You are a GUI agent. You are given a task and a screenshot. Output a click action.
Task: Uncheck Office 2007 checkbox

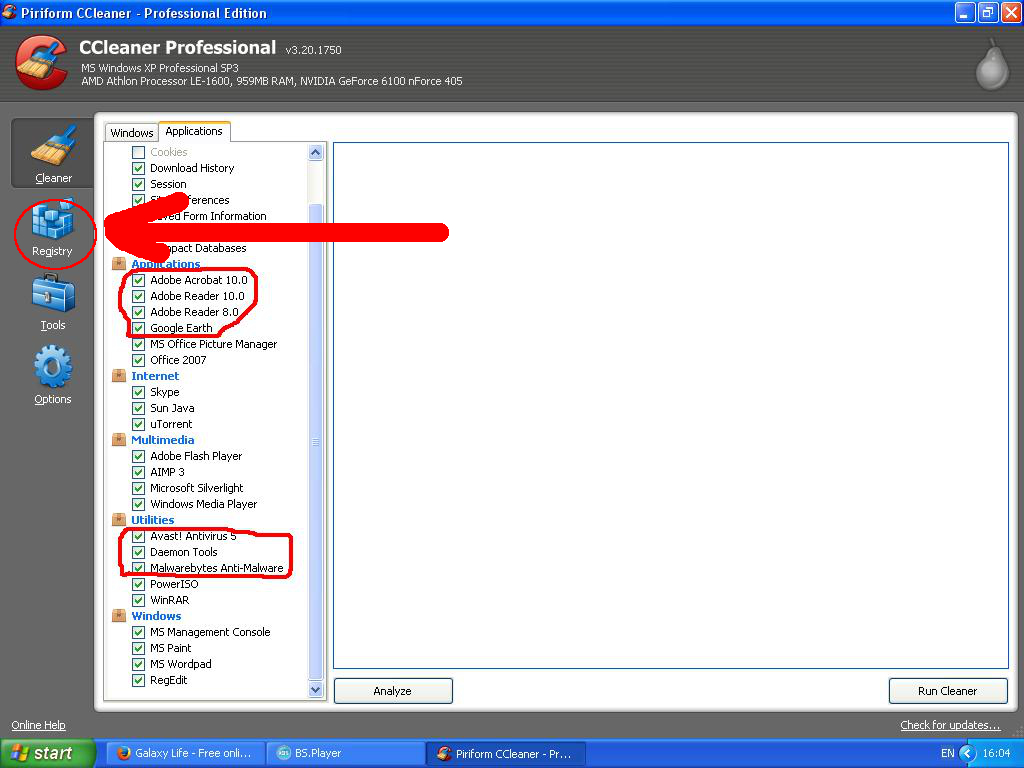[x=138, y=360]
